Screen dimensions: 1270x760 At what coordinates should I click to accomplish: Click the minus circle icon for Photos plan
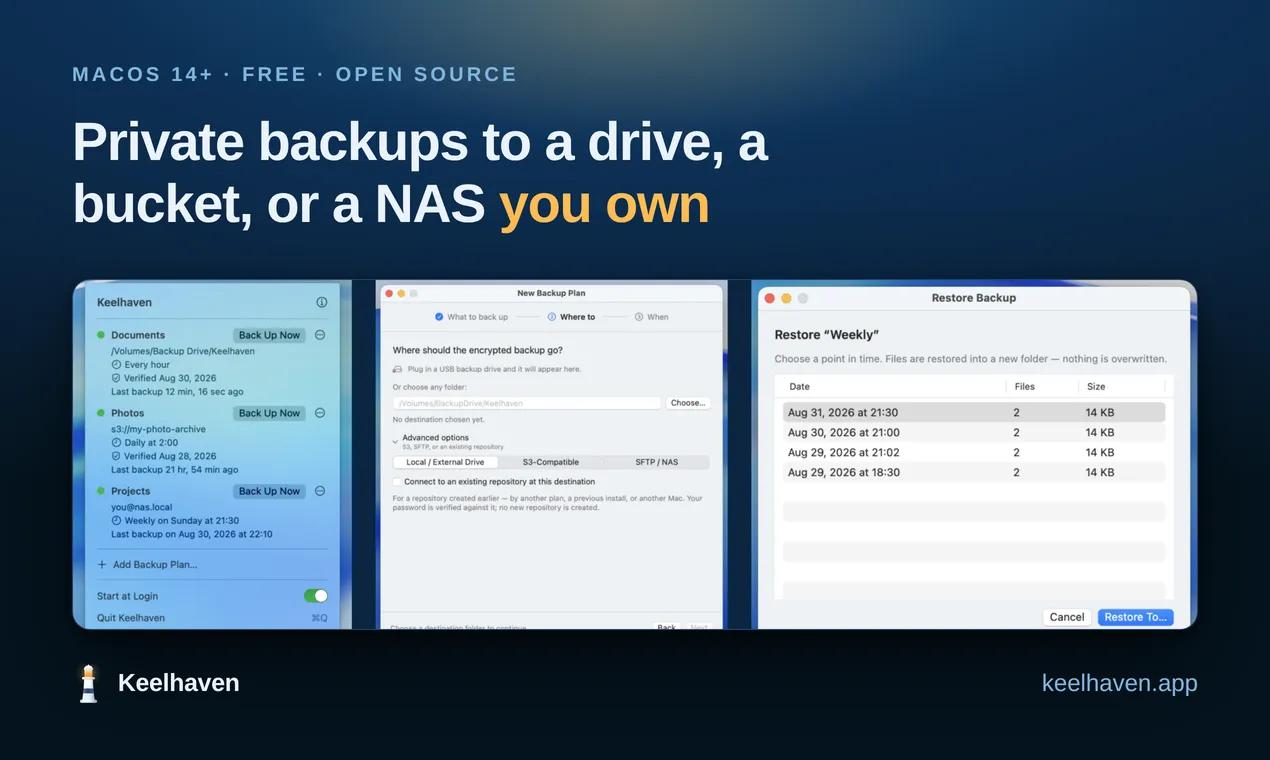pos(320,413)
